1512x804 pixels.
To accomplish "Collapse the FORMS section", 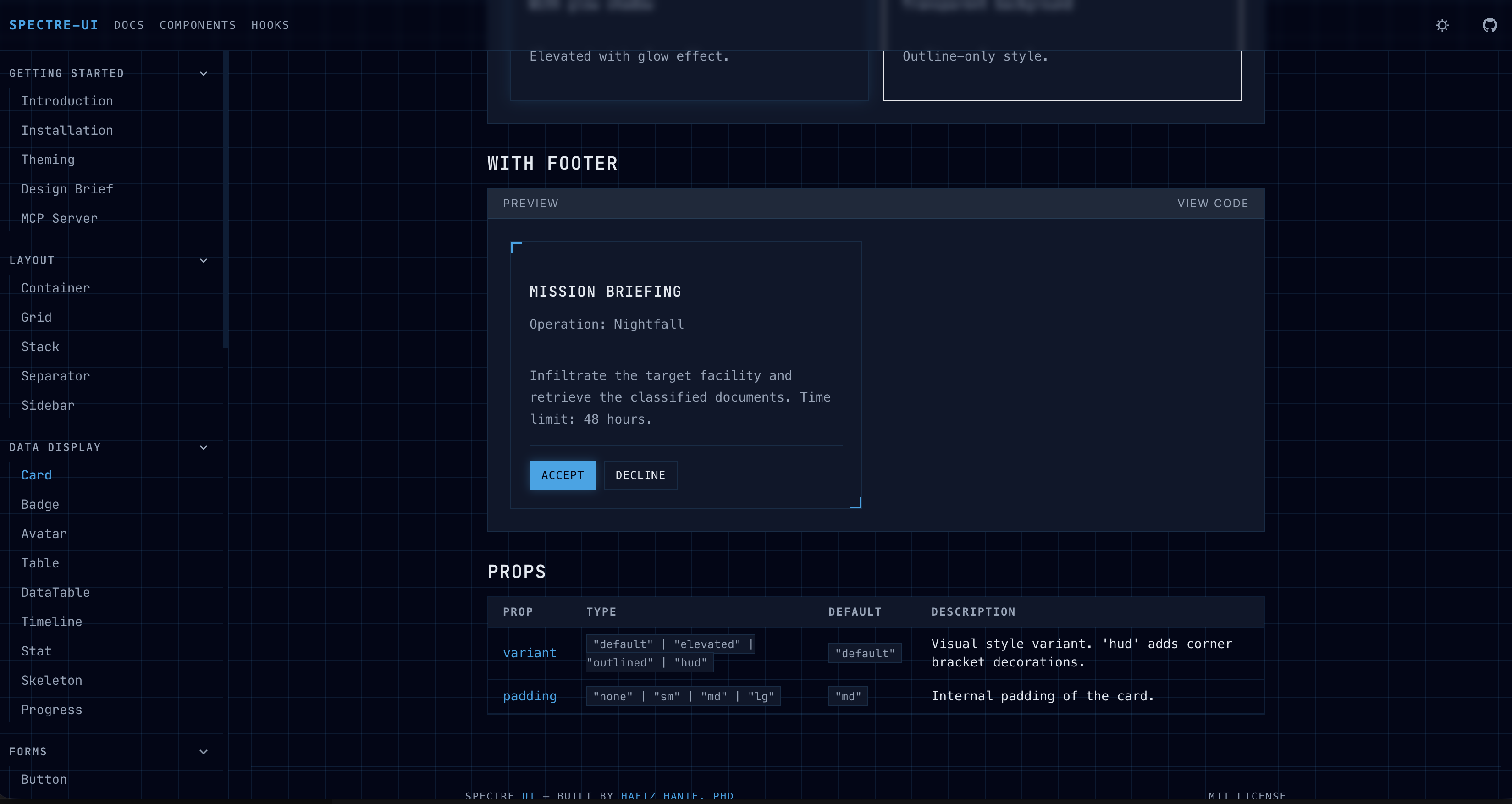I will tap(203, 752).
